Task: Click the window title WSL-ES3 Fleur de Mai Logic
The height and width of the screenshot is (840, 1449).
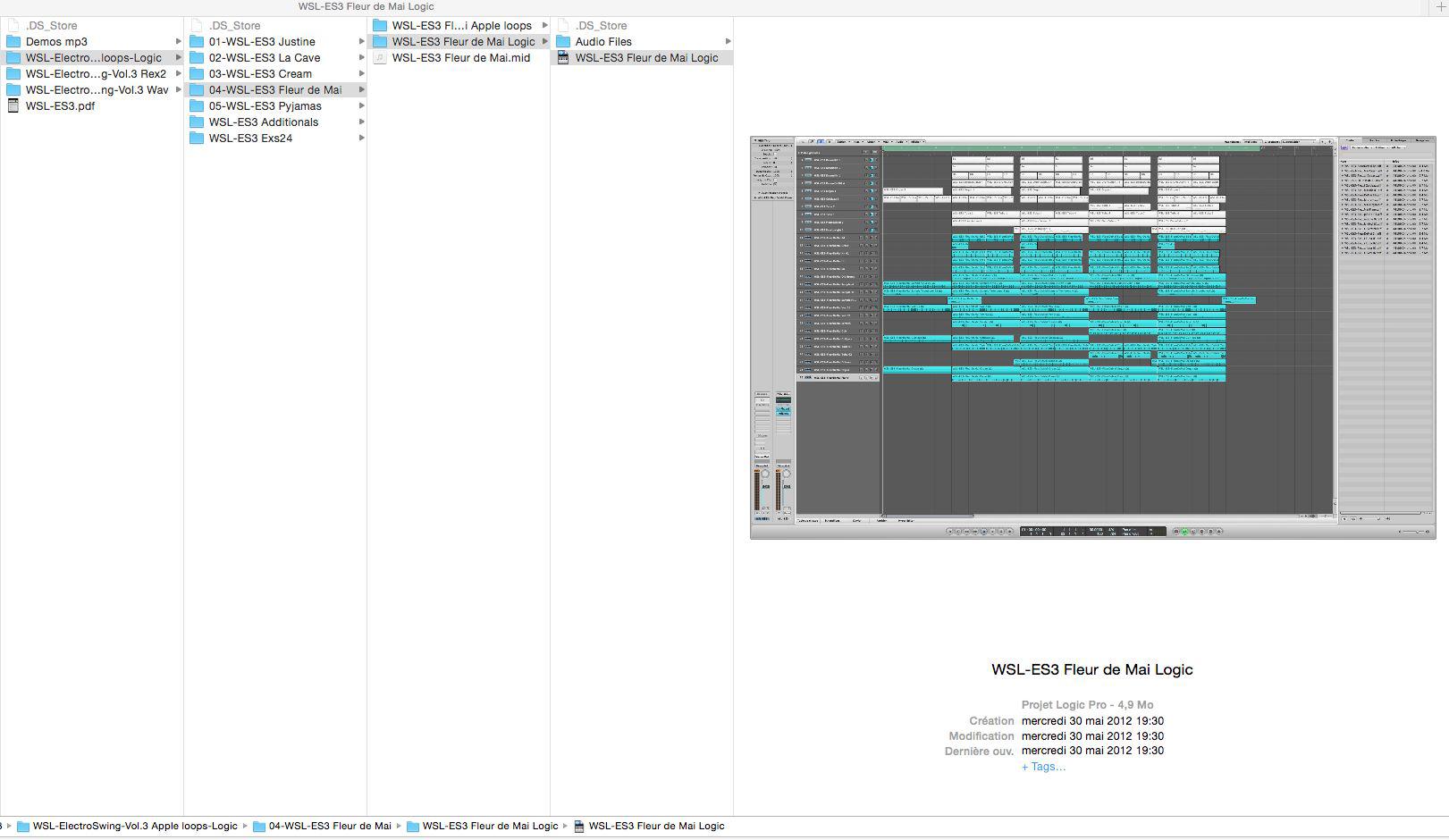Action: click(x=366, y=6)
